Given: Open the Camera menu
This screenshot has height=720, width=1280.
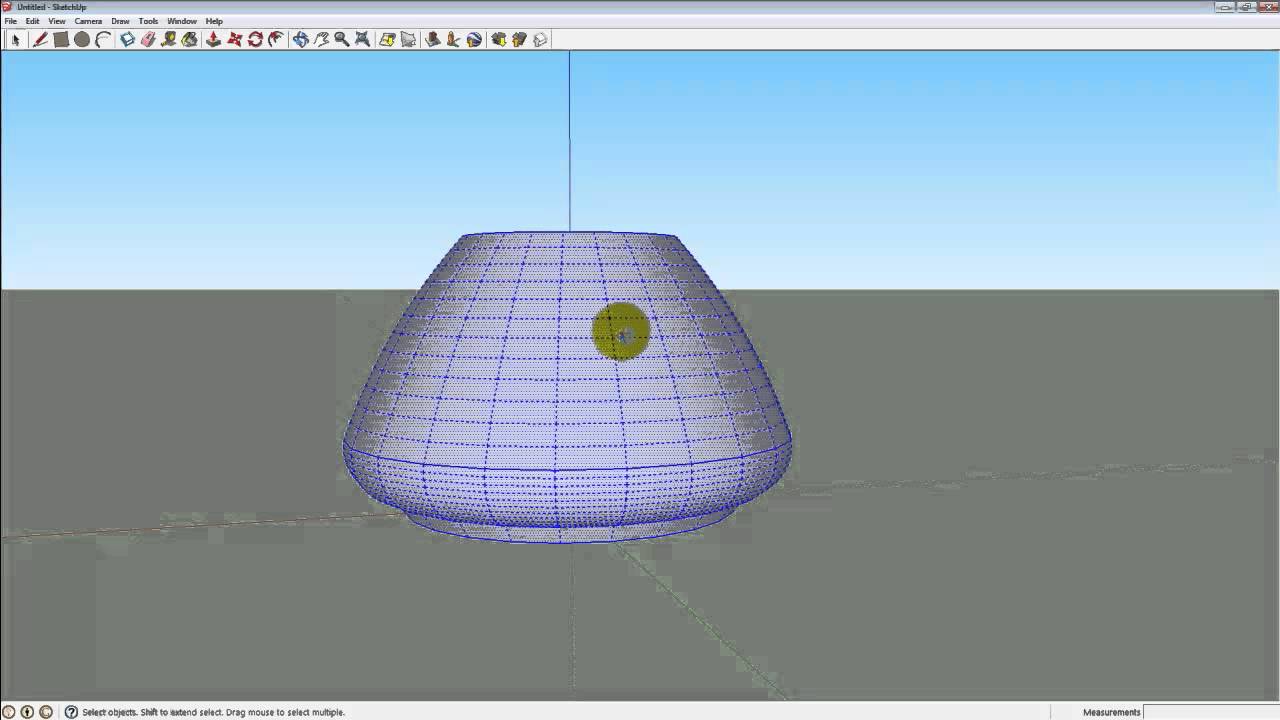Looking at the screenshot, I should (x=88, y=20).
